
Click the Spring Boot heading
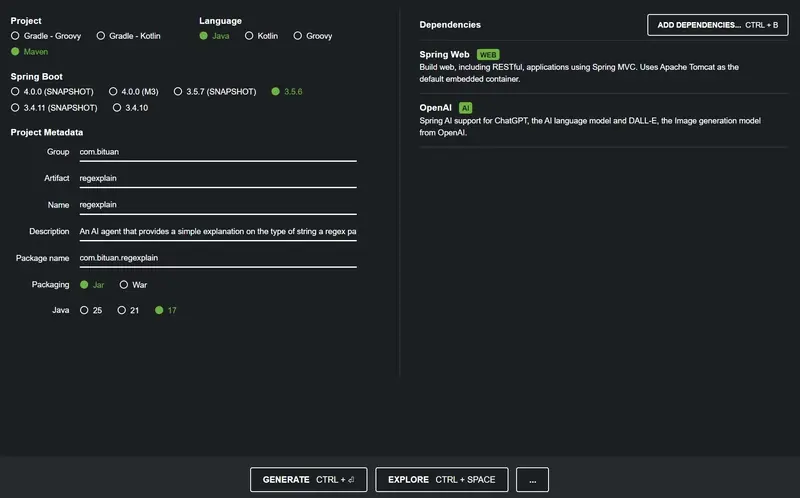(x=36, y=77)
